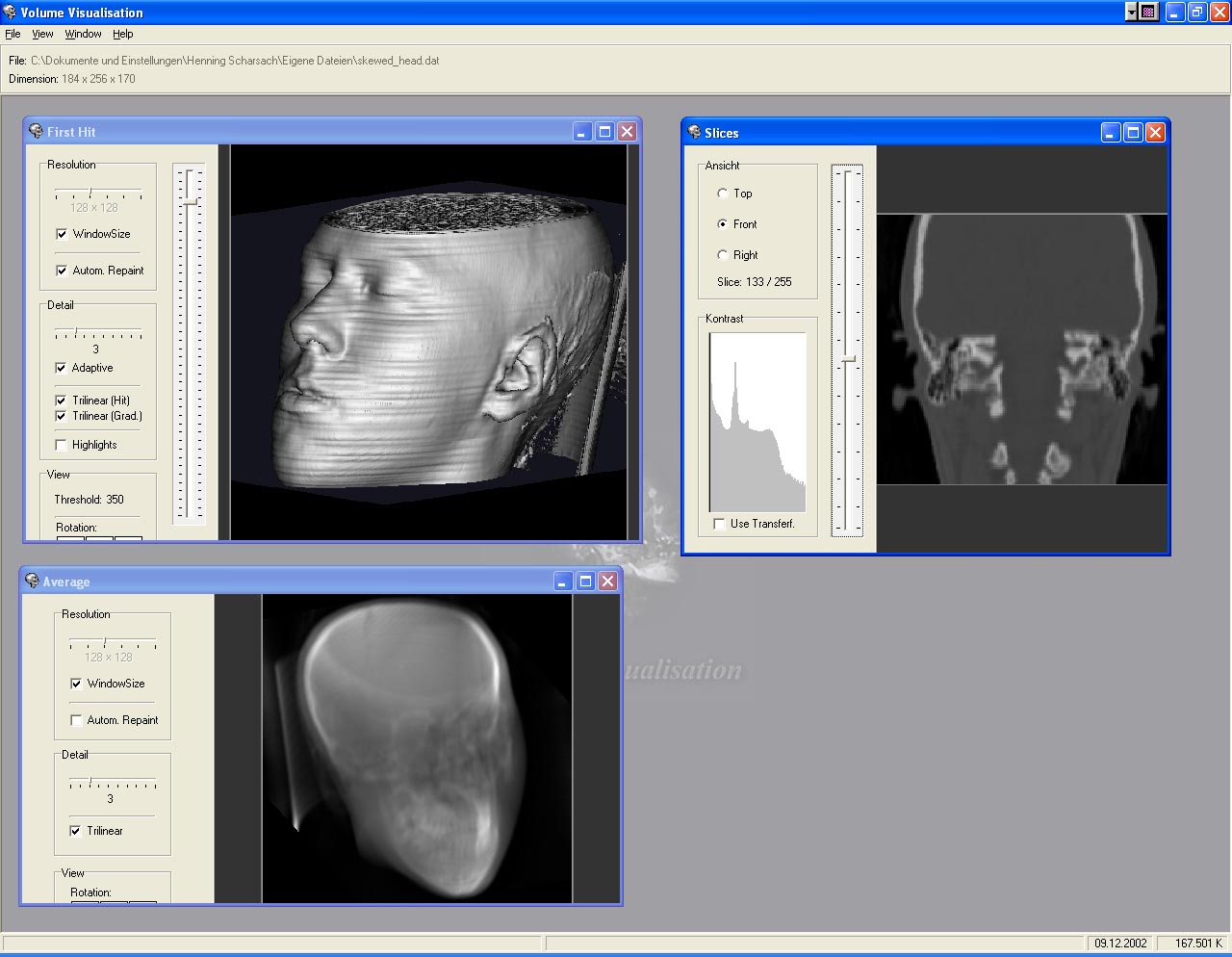The height and width of the screenshot is (957, 1232).
Task: Open the File menu
Action: [13, 34]
